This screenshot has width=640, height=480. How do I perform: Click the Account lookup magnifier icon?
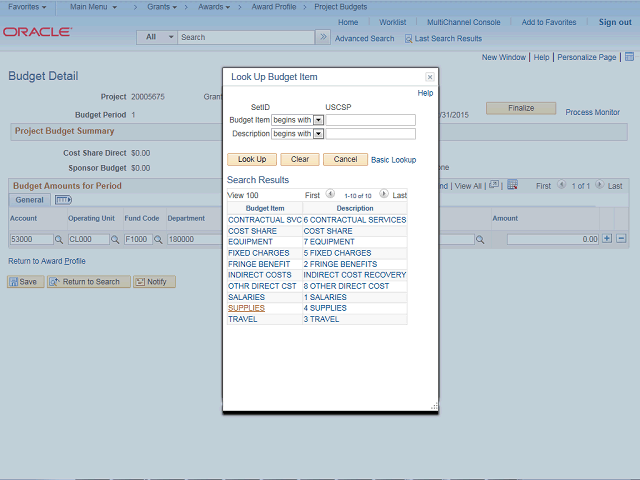tap(59, 240)
